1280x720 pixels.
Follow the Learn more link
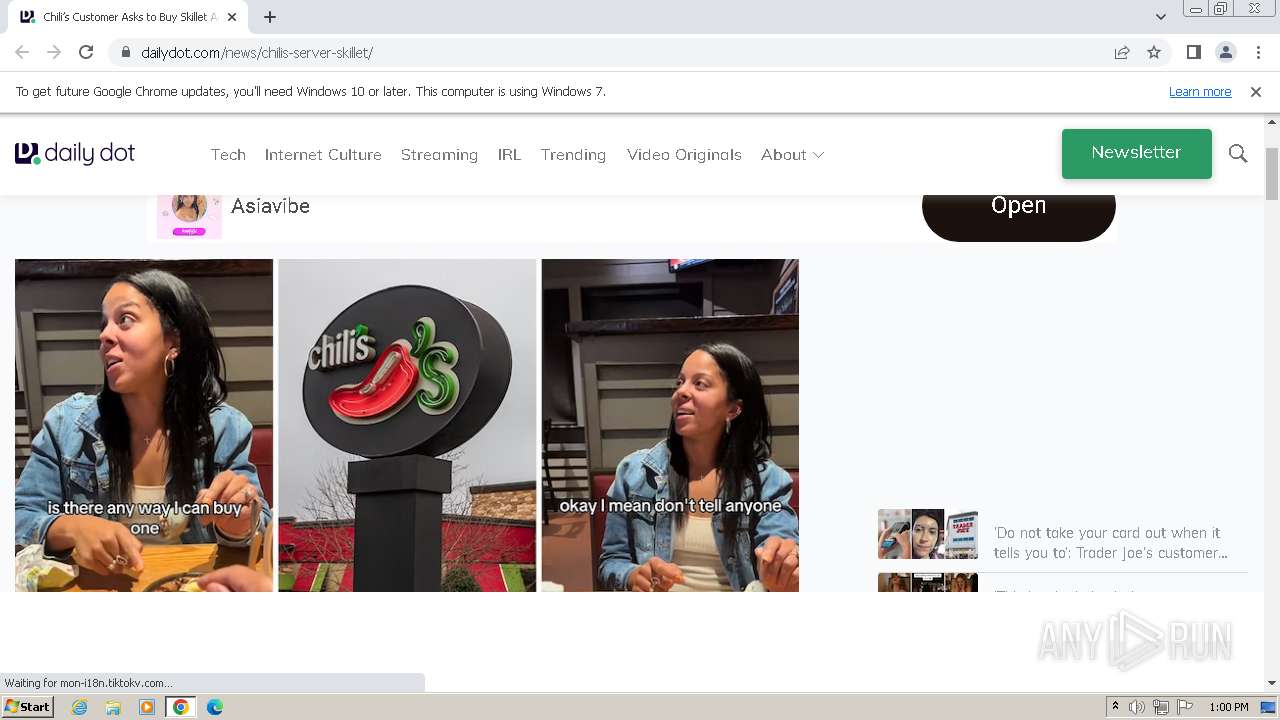(1200, 91)
